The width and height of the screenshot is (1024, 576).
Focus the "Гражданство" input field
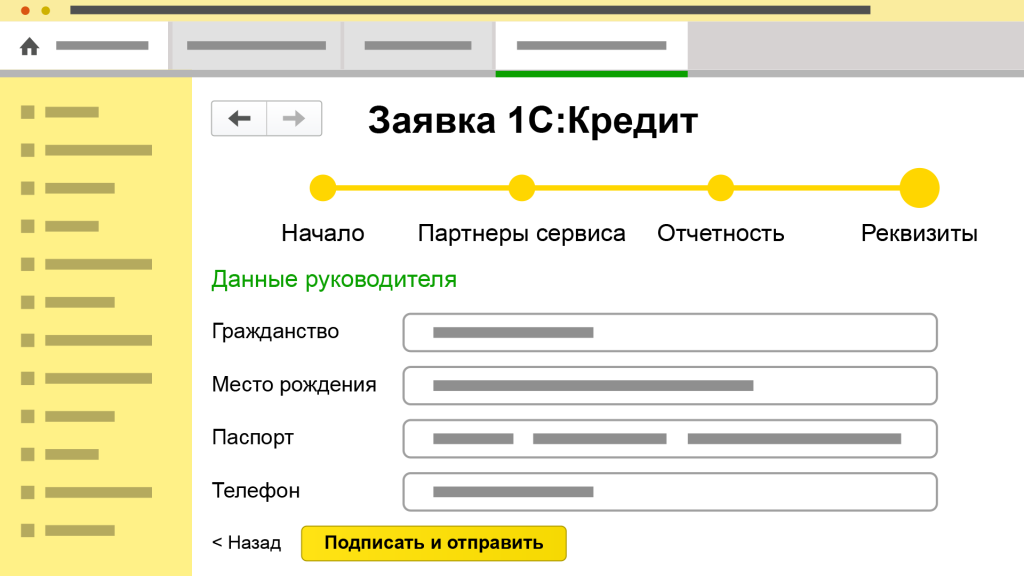[x=669, y=332]
